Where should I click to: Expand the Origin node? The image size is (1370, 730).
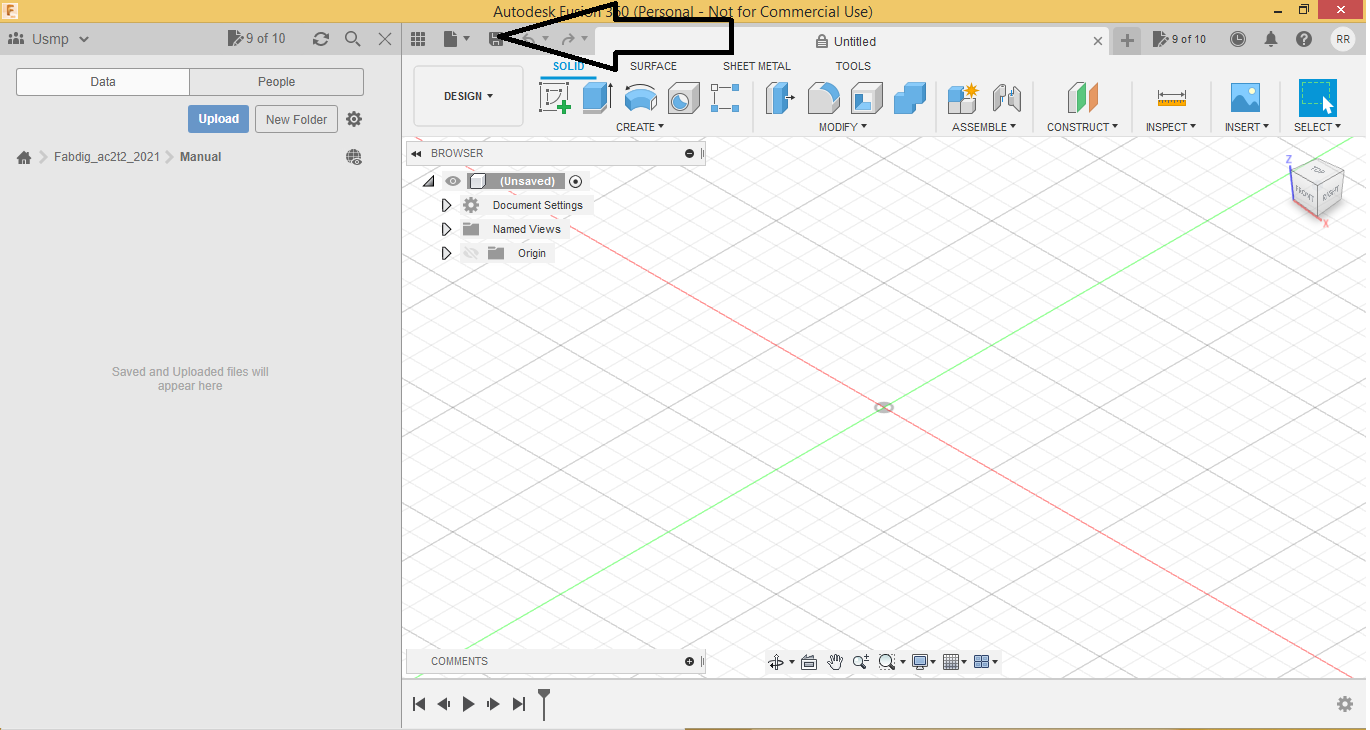[x=446, y=253]
